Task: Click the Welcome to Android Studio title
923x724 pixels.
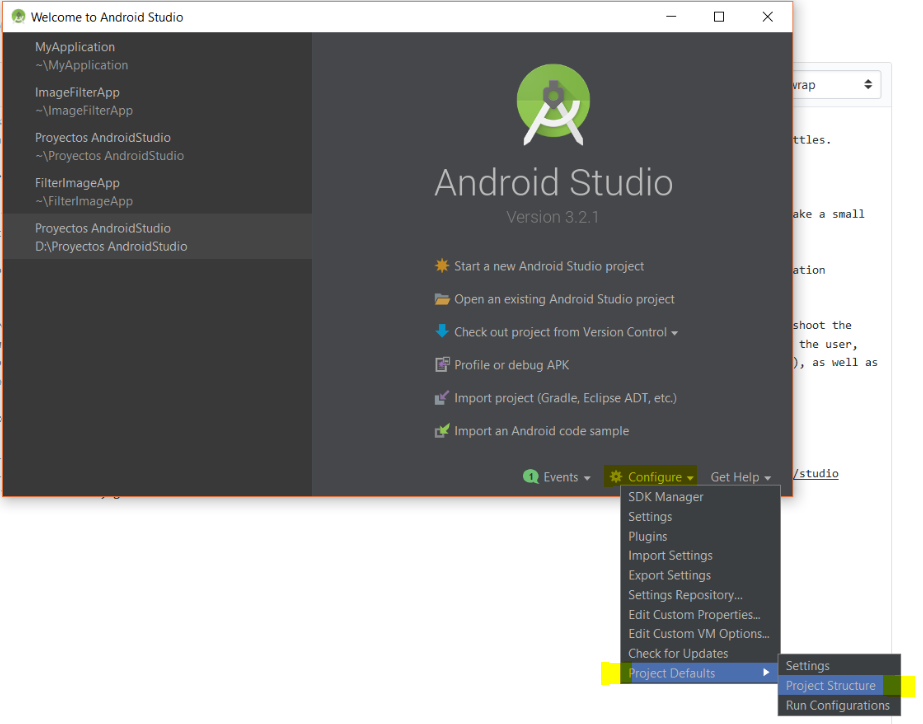Action: click(107, 17)
